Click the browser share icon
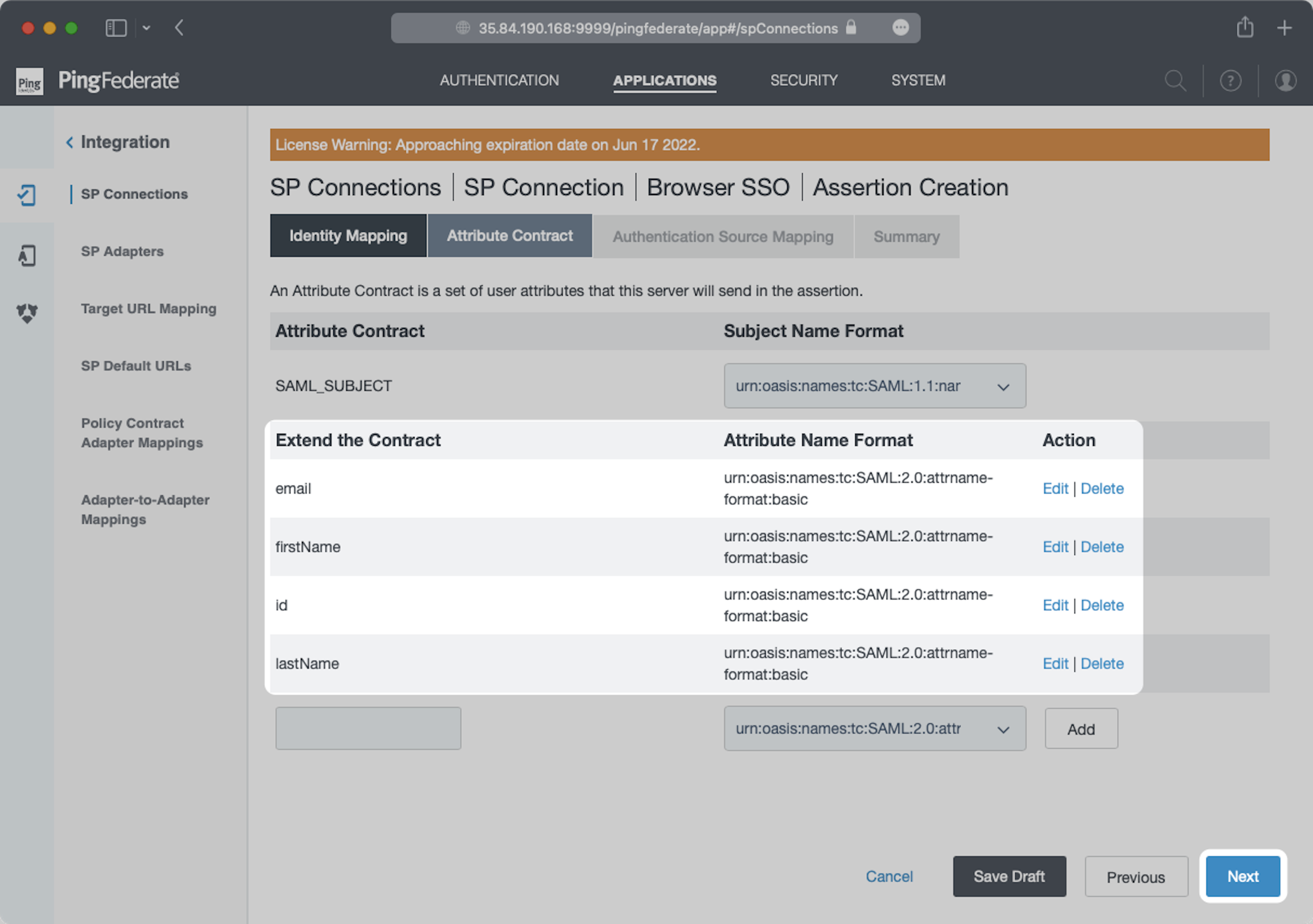The width and height of the screenshot is (1313, 924). [x=1245, y=27]
